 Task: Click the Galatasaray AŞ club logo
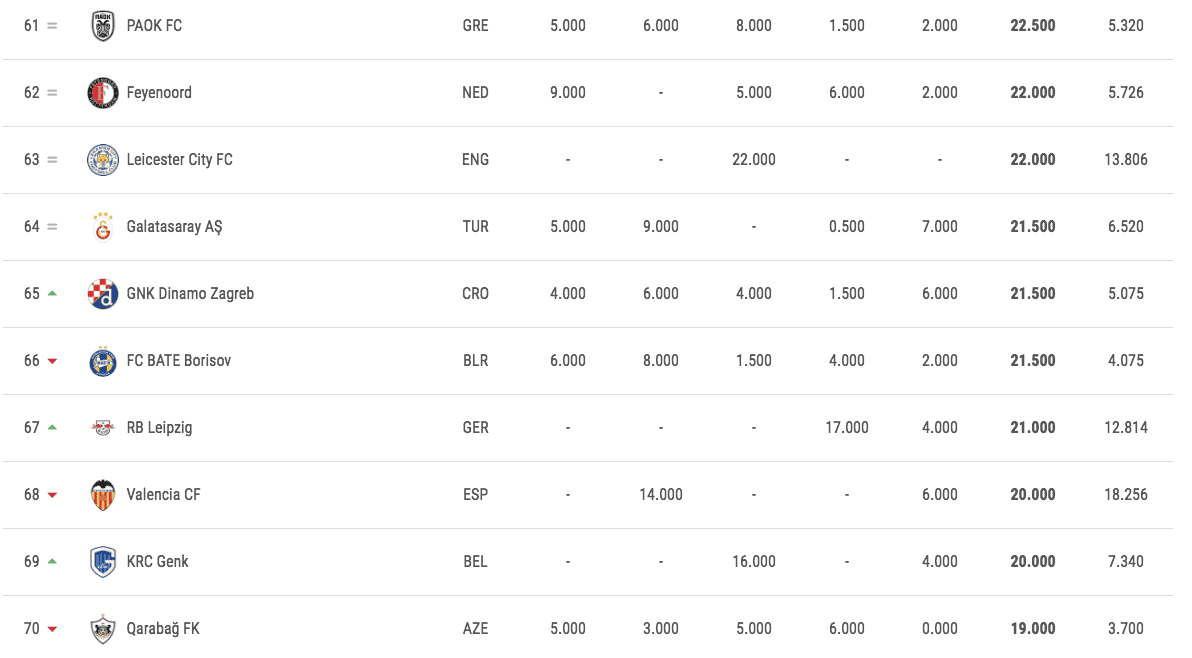click(x=103, y=226)
